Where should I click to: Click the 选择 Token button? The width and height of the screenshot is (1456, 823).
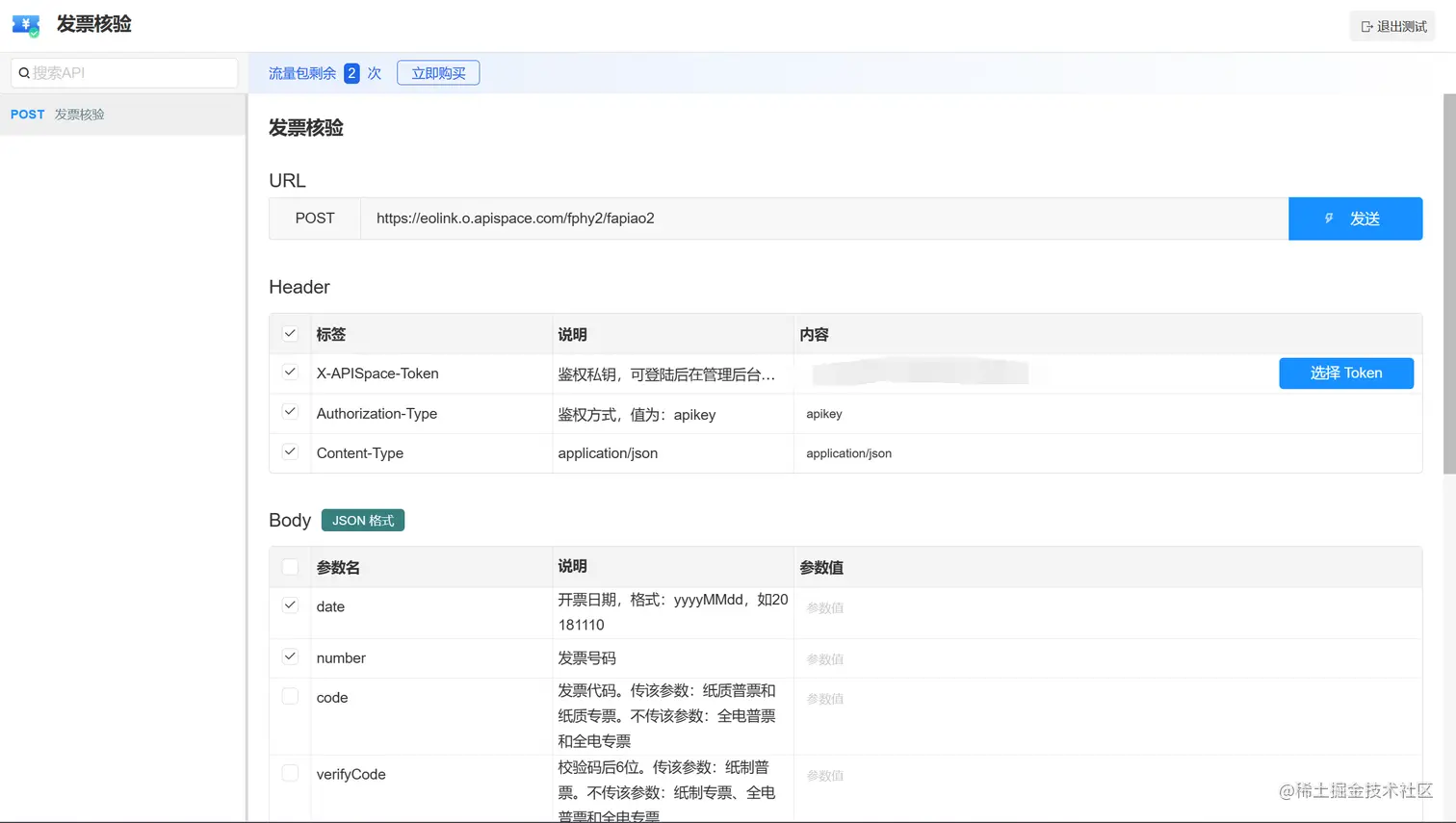coord(1346,373)
